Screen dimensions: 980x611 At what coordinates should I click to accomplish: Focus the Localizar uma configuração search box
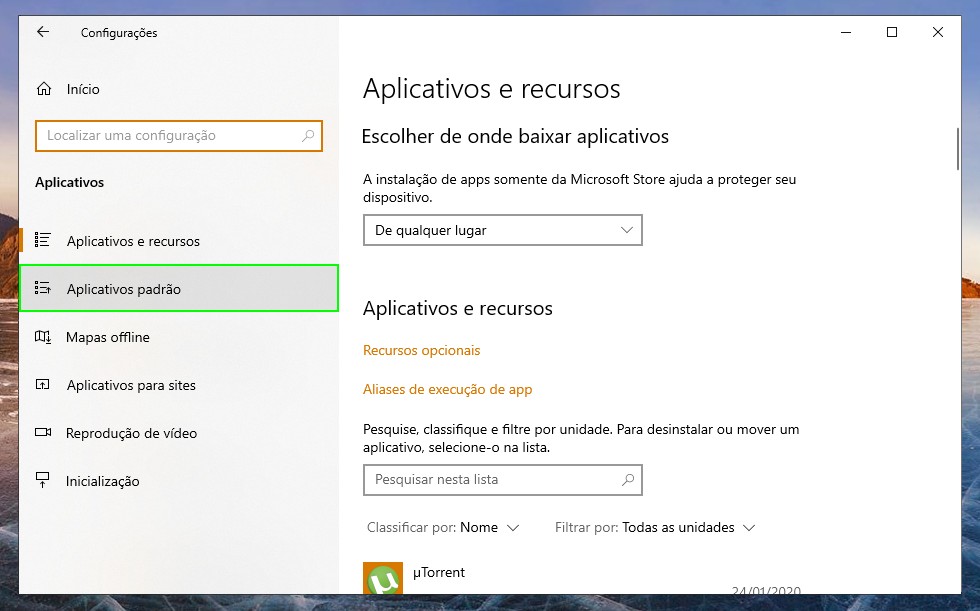click(x=179, y=136)
